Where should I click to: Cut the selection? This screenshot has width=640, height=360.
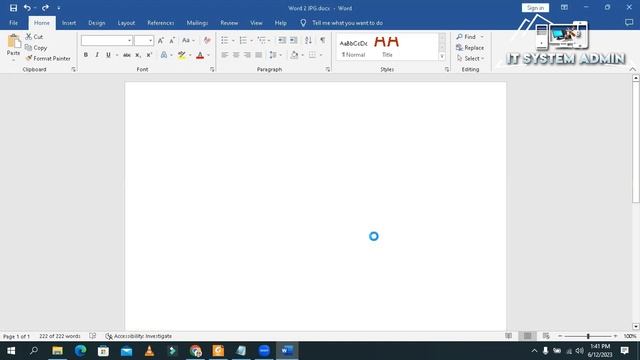click(x=34, y=37)
